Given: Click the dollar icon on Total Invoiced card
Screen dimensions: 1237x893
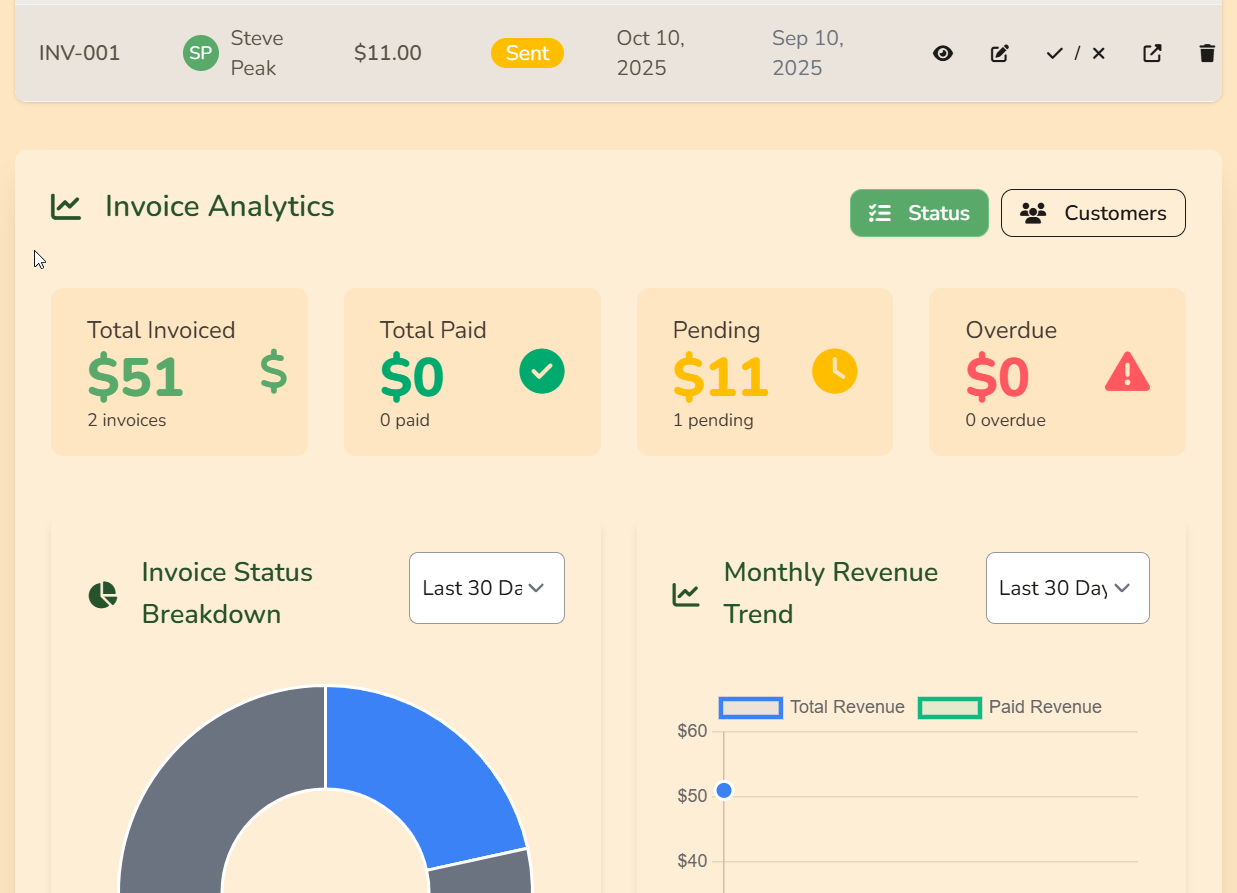Looking at the screenshot, I should 273,372.
